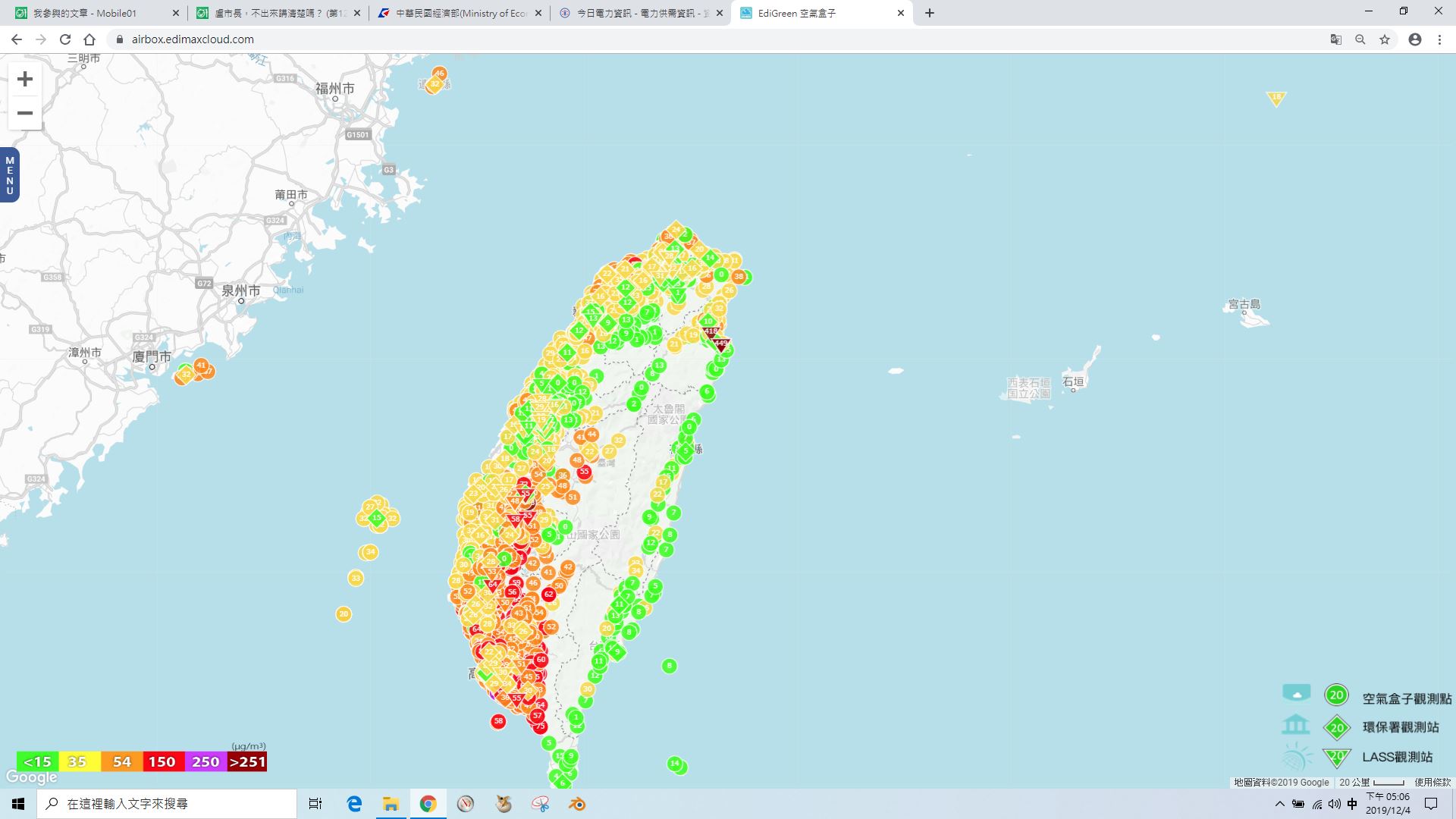Click the red 58 circle marker offshore
1456x819 pixels.
pyautogui.click(x=498, y=721)
